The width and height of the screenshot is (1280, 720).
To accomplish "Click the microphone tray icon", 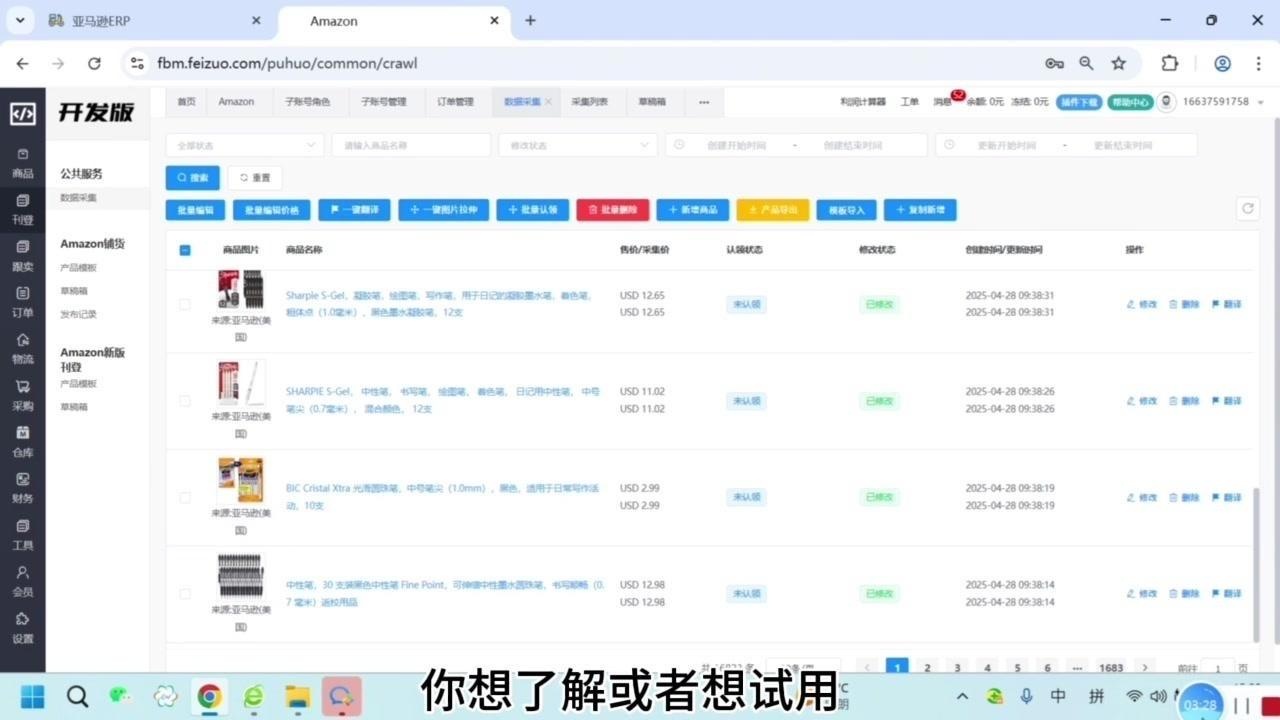I will 1026,696.
